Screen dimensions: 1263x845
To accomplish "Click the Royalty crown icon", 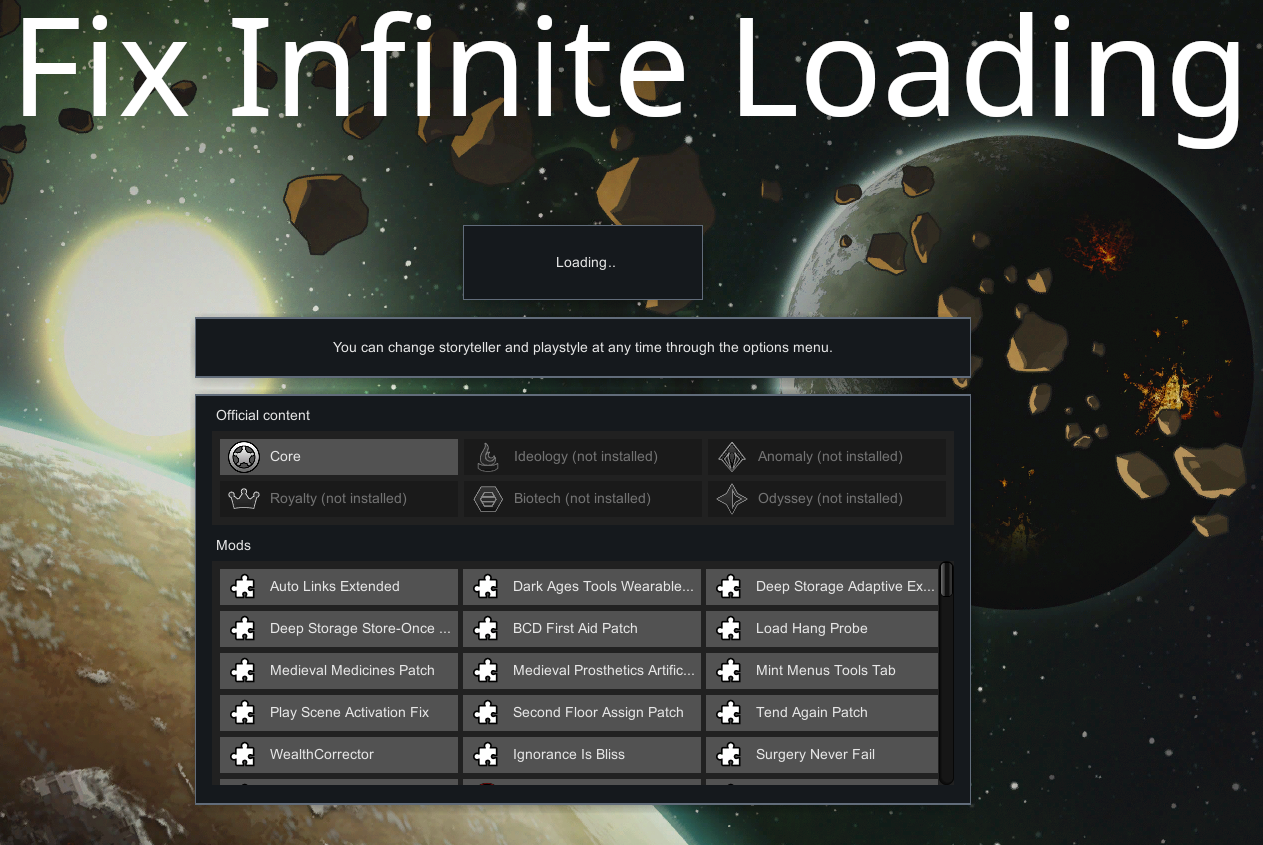I will 244,499.
